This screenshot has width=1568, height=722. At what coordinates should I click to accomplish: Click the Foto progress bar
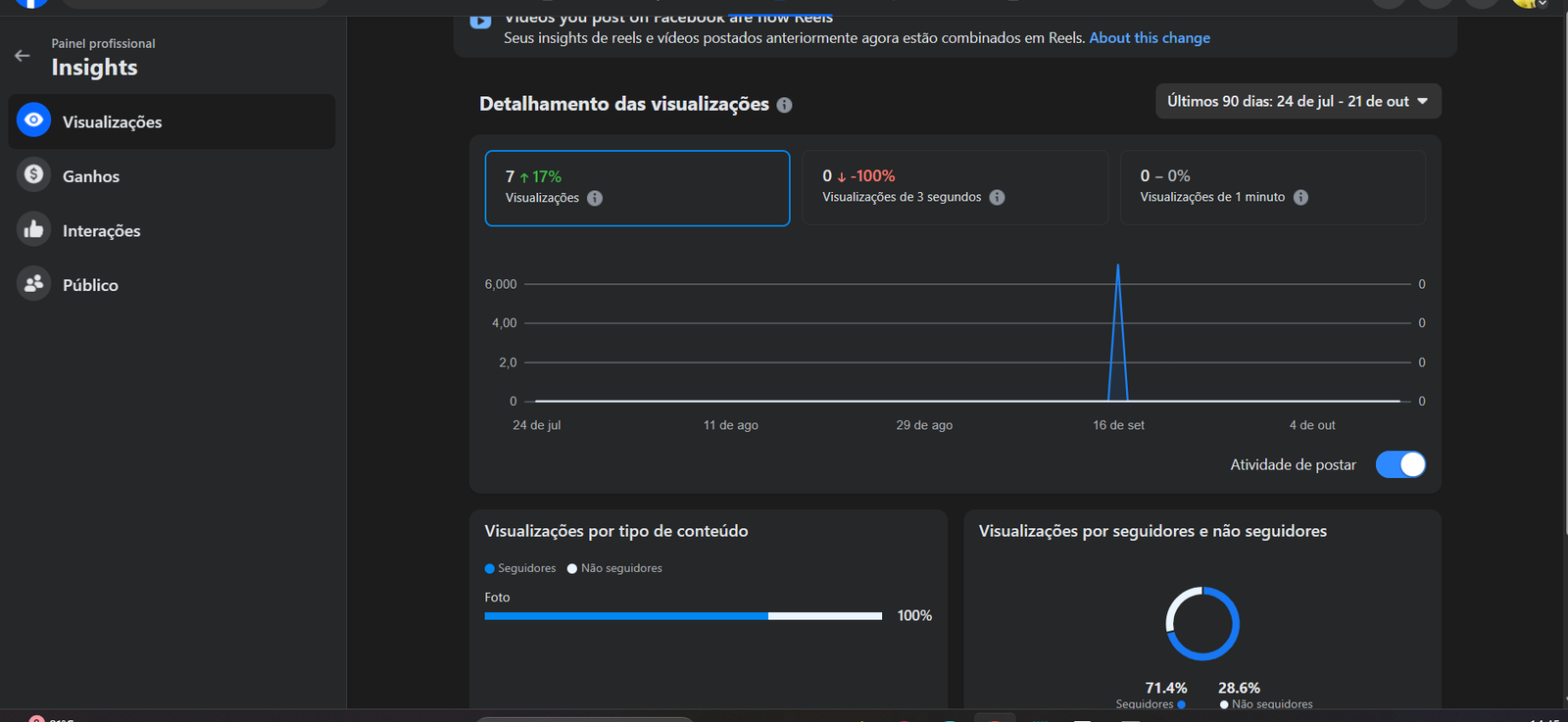683,616
